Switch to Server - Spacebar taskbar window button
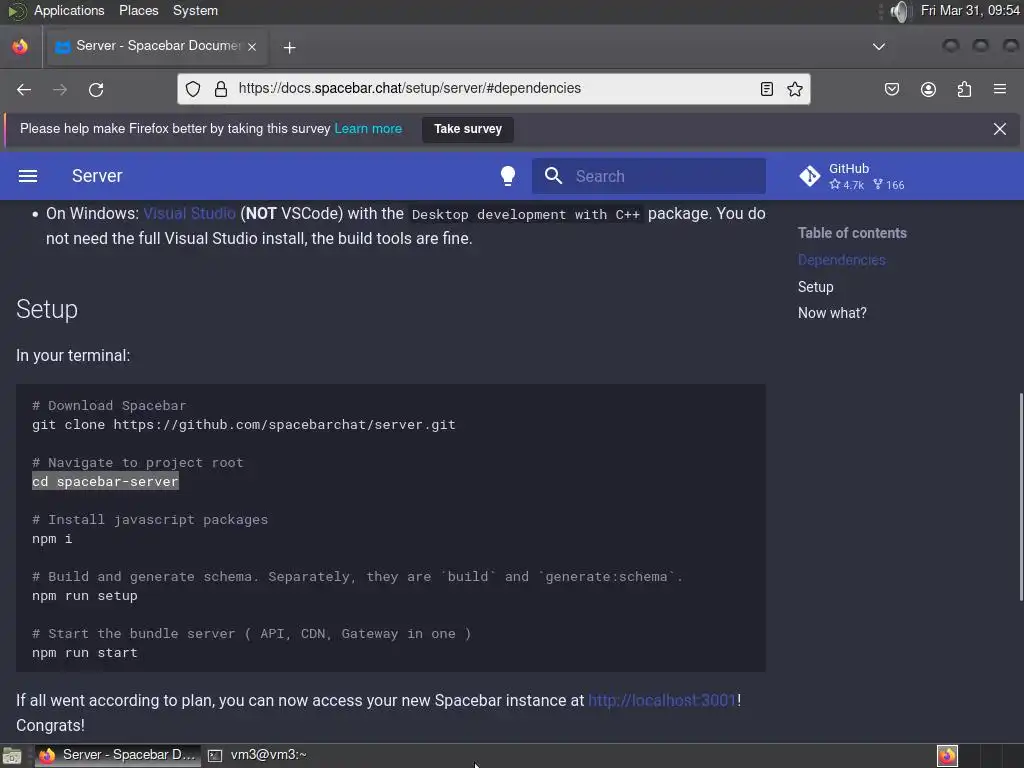This screenshot has width=1024, height=768. tap(118, 755)
